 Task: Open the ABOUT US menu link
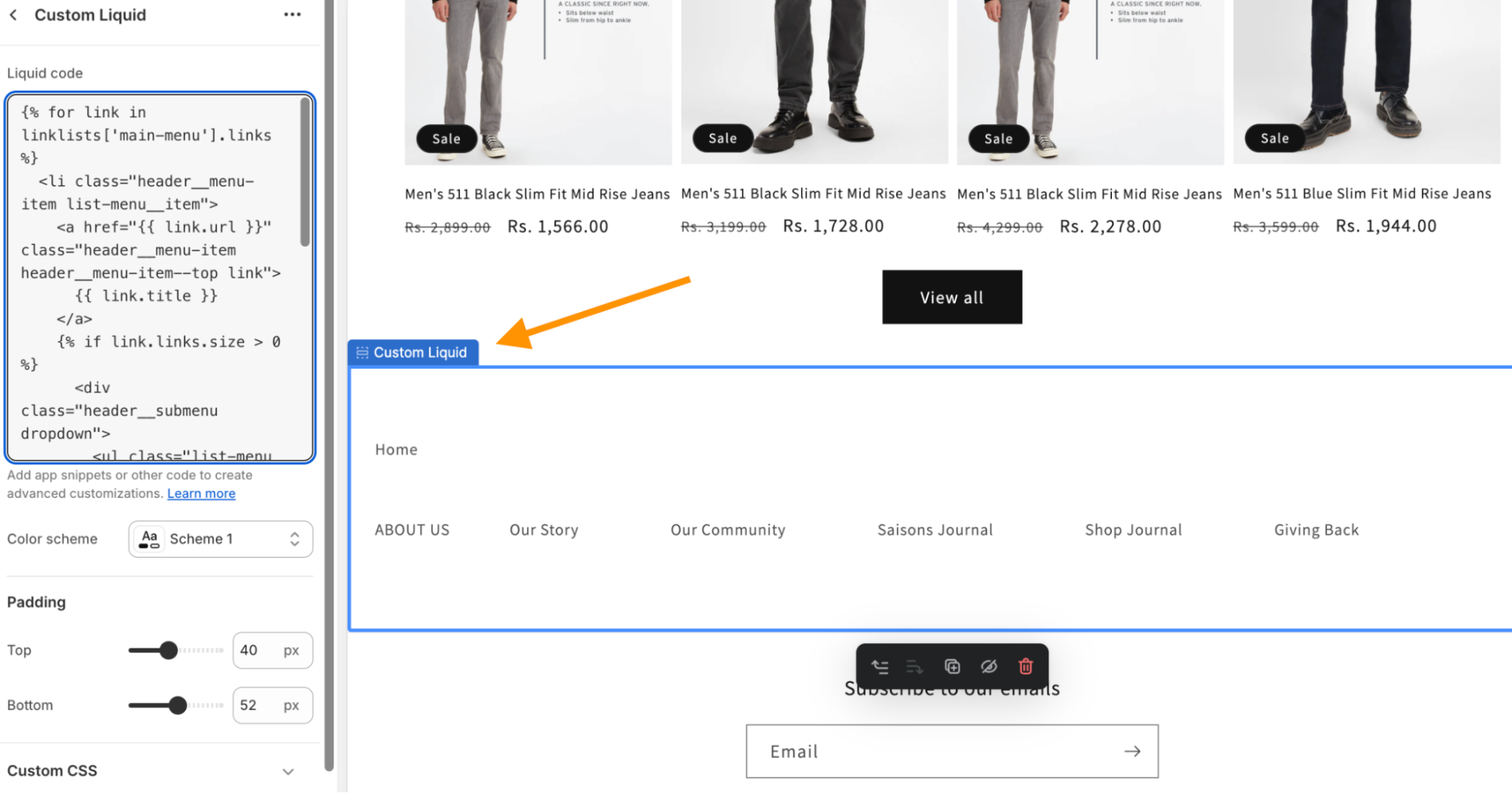click(412, 530)
